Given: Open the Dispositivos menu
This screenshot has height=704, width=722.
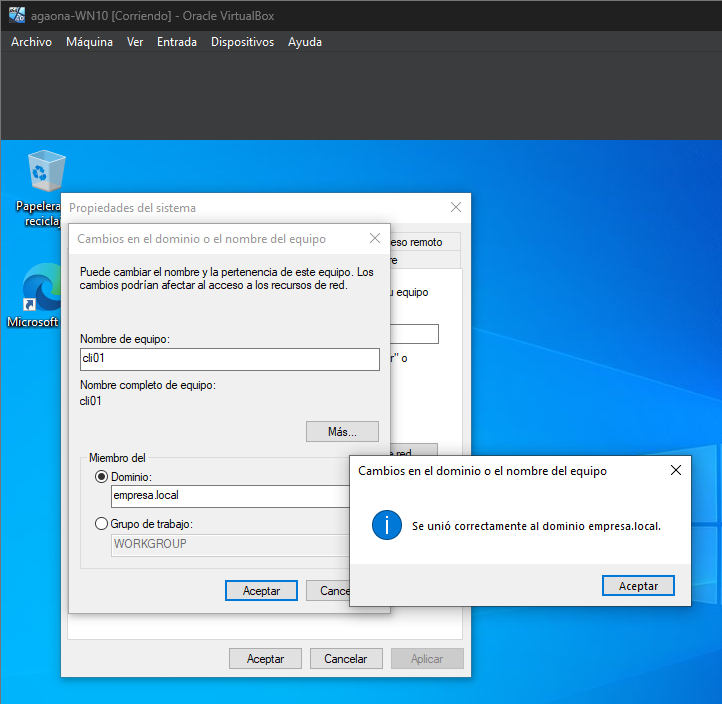Looking at the screenshot, I should [242, 42].
